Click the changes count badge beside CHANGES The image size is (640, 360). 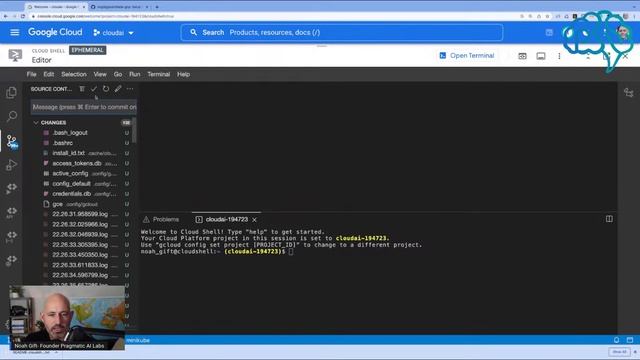[126, 122]
